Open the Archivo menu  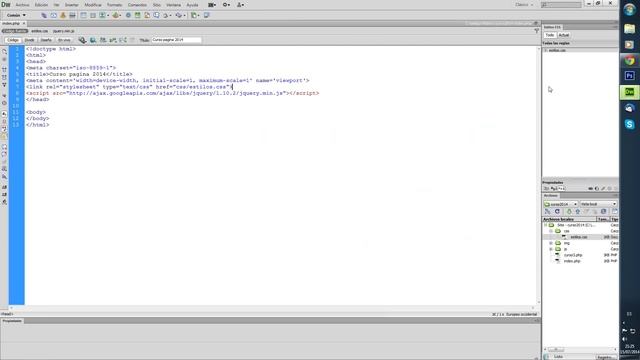[x=22, y=5]
